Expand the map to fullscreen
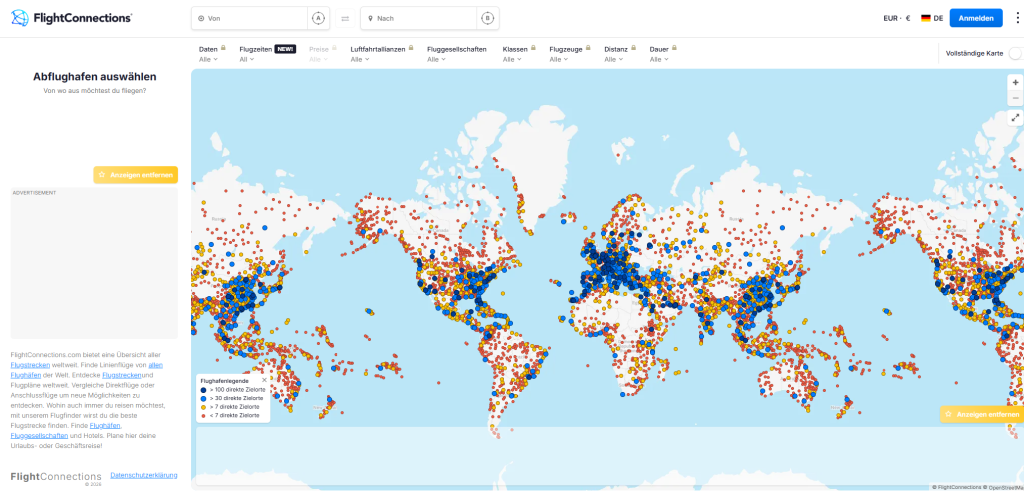This screenshot has height=492, width=1024. pos(1015,117)
